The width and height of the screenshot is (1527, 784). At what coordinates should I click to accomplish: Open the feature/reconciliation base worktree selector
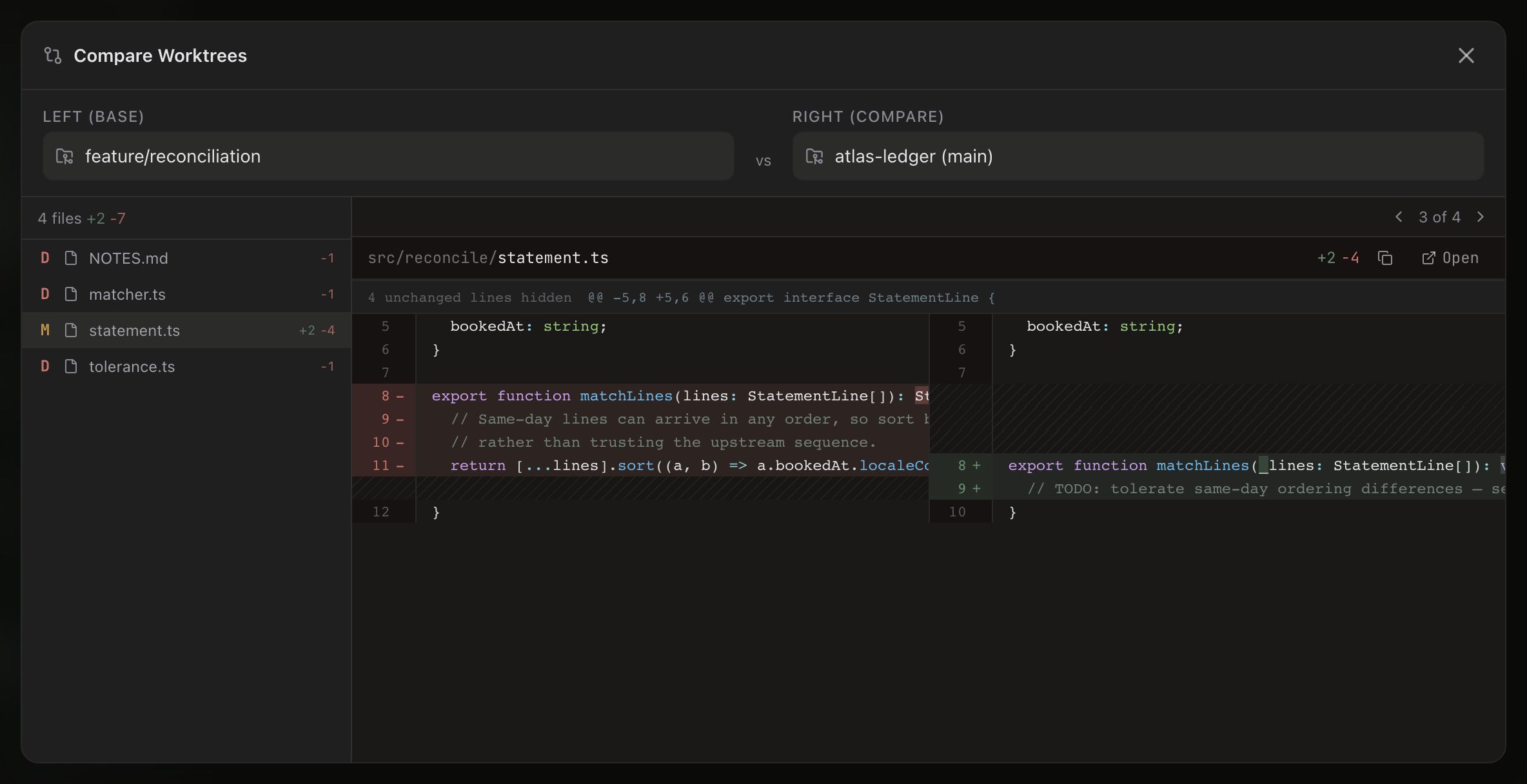coord(388,156)
